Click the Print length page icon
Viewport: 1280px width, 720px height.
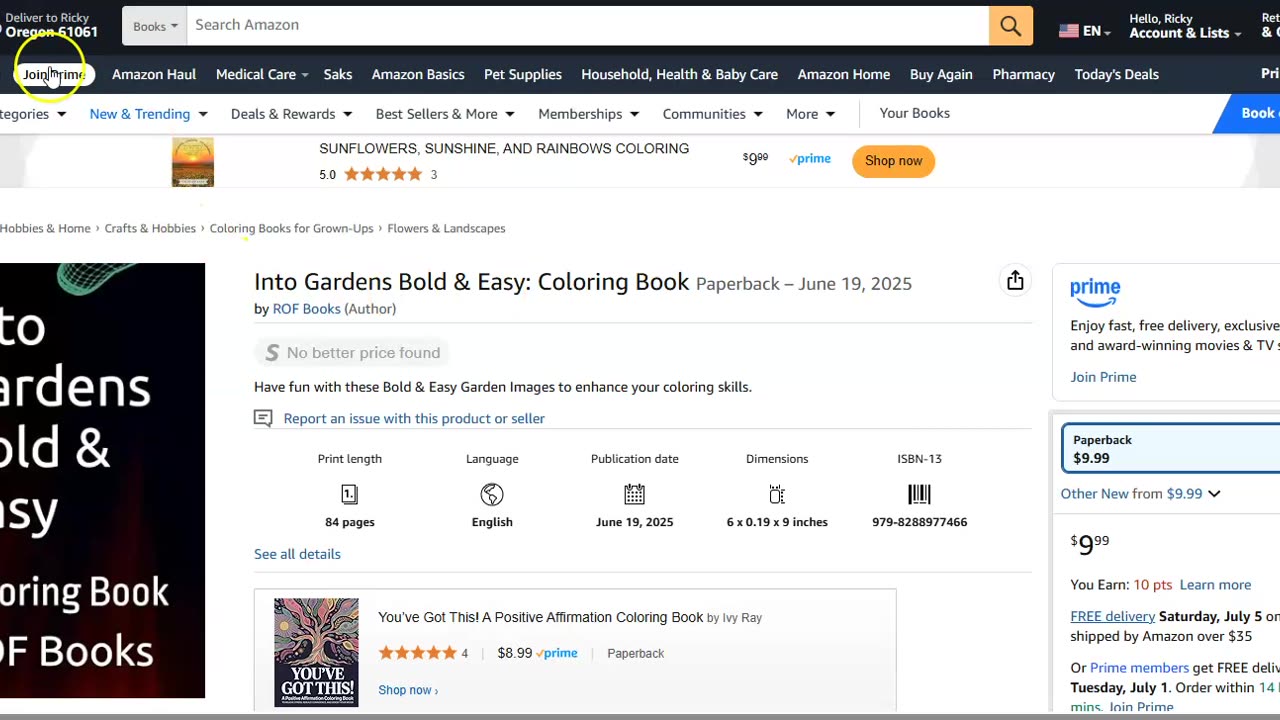coord(349,494)
